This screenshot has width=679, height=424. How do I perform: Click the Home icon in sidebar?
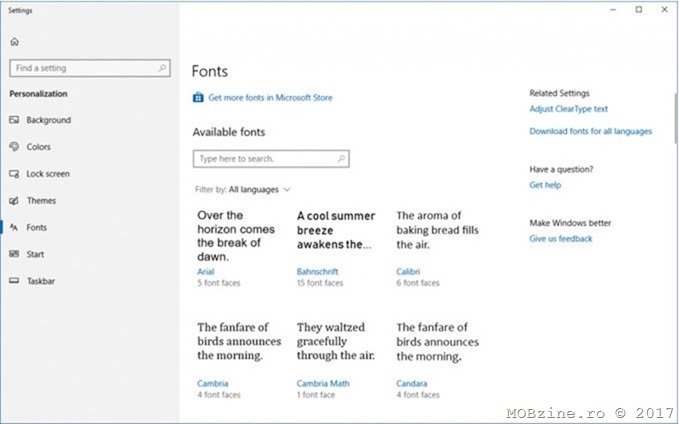14,42
